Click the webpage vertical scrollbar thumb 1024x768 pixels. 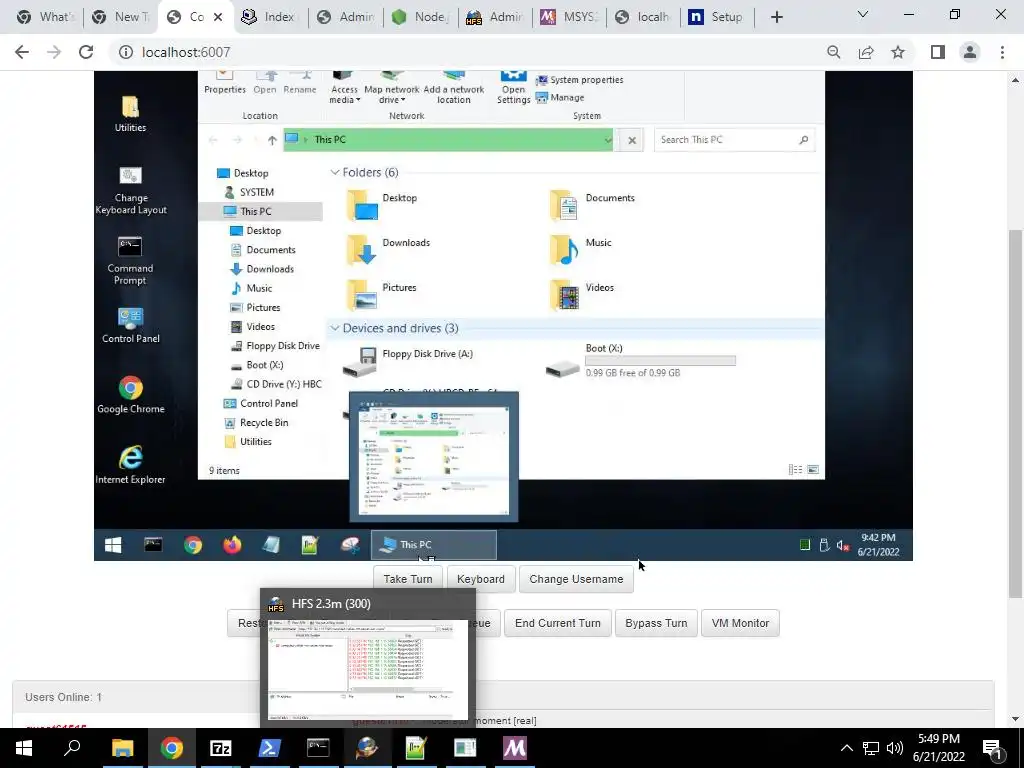pyautogui.click(x=1015, y=413)
